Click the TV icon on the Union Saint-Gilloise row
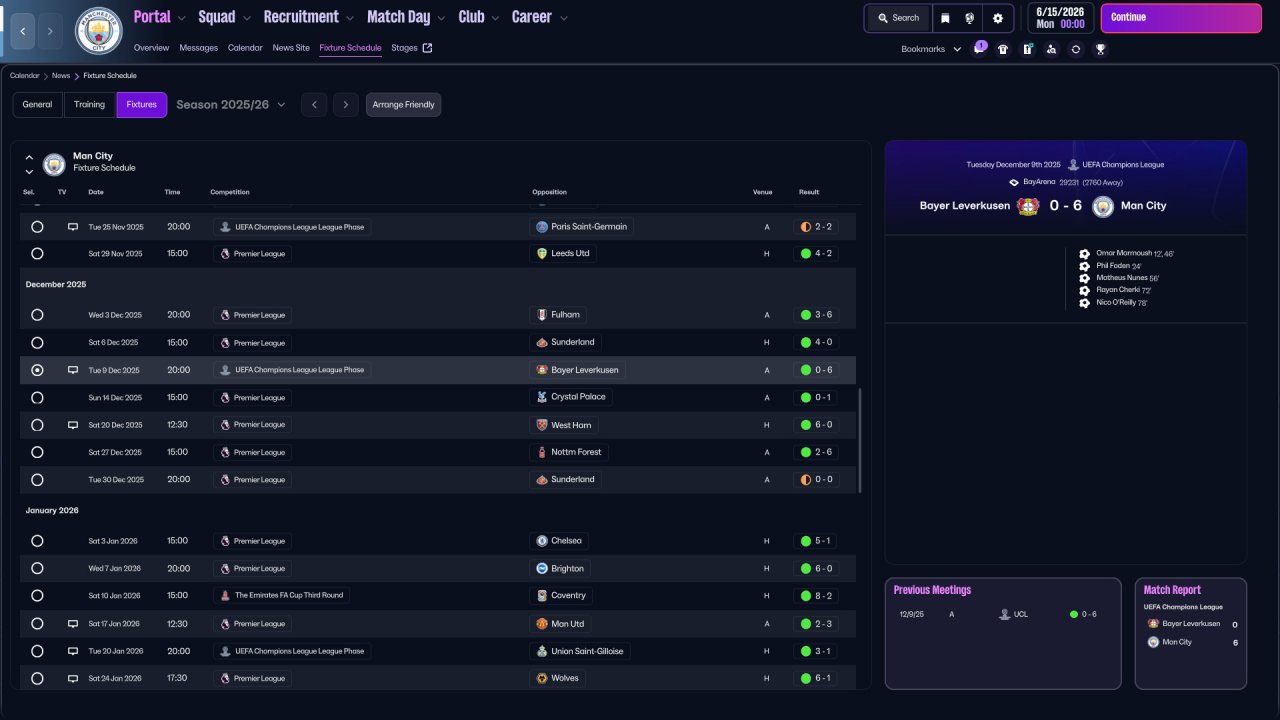The height and width of the screenshot is (720, 1280). [72, 651]
